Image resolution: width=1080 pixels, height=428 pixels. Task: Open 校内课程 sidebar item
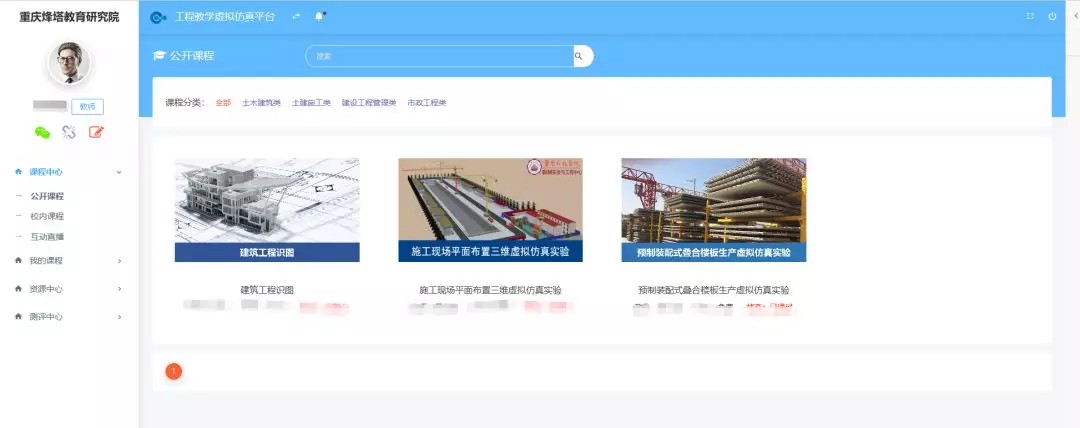tap(47, 216)
